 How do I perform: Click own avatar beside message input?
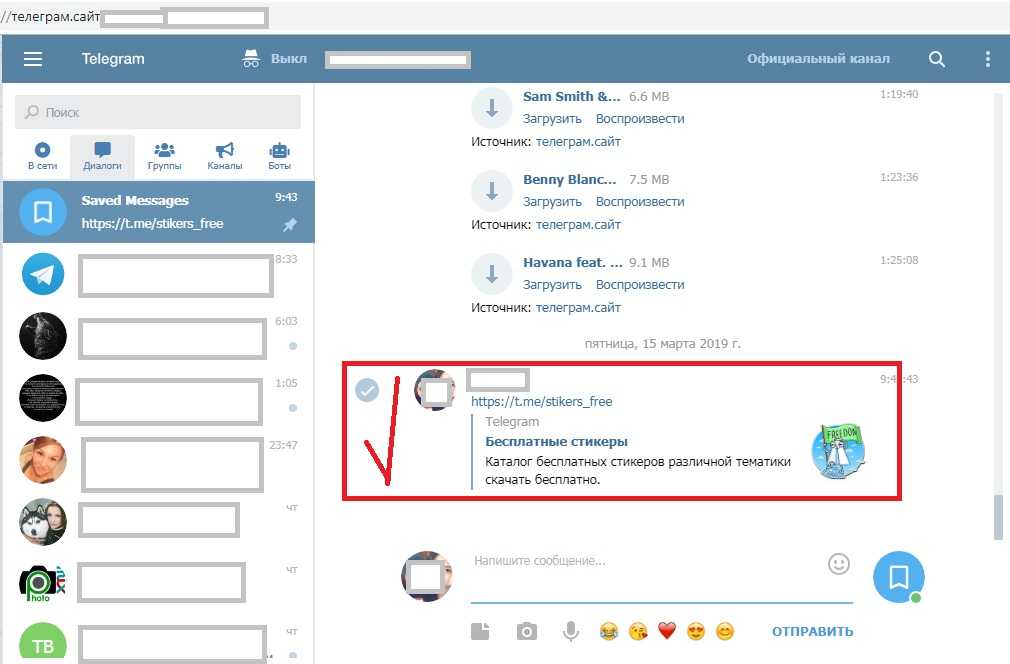426,576
